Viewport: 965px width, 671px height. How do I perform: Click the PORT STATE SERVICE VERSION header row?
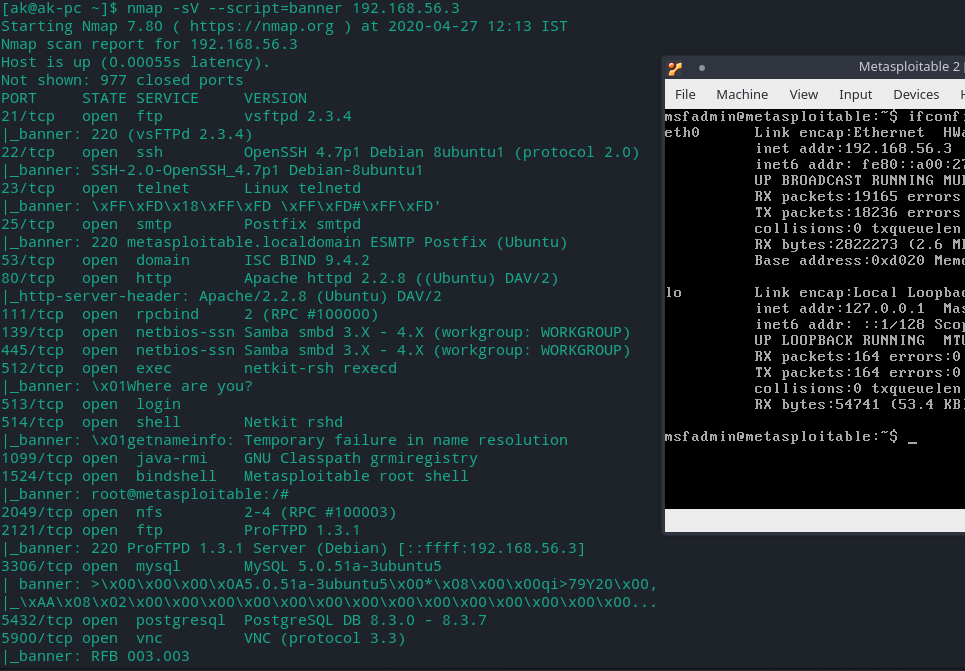tap(154, 98)
